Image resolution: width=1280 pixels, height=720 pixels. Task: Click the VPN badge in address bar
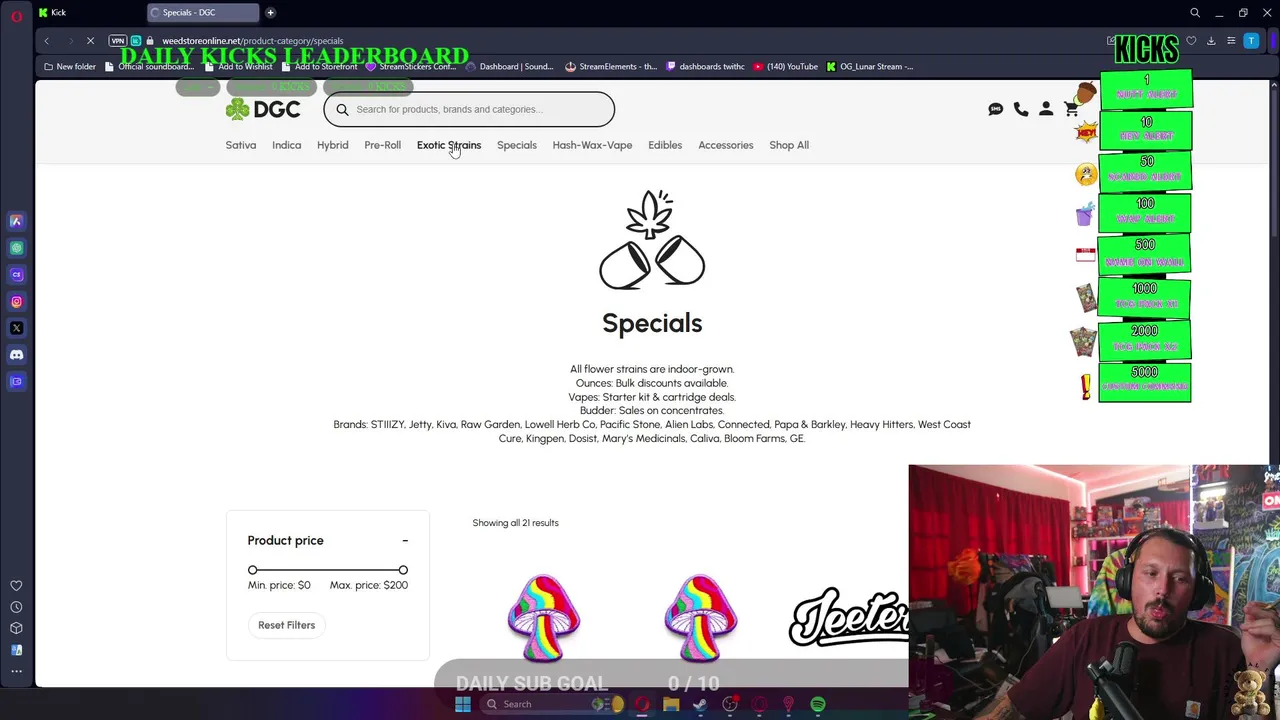coord(118,41)
